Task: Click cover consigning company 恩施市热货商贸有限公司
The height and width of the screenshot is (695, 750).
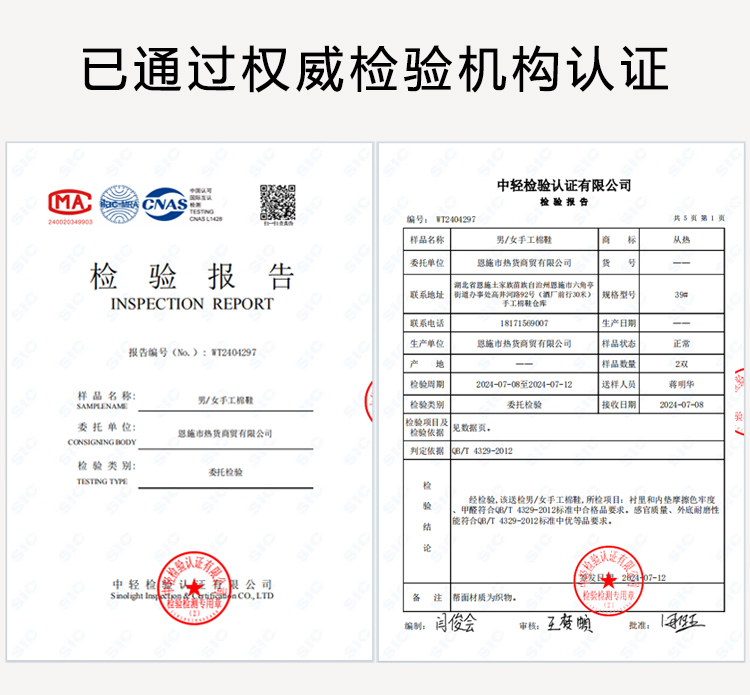Action: click(225, 434)
